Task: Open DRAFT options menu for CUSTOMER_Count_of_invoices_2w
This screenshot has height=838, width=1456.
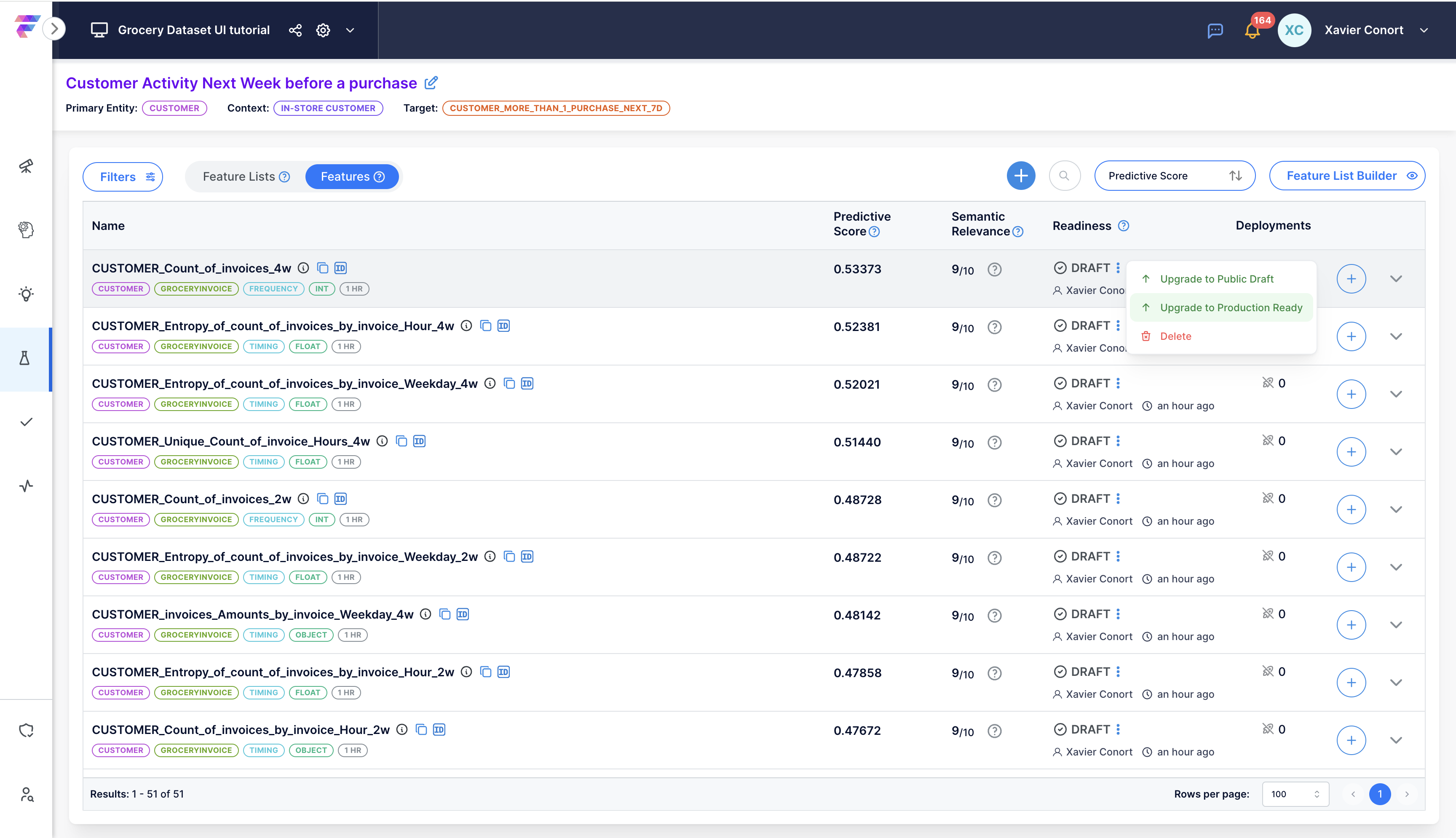Action: tap(1117, 499)
